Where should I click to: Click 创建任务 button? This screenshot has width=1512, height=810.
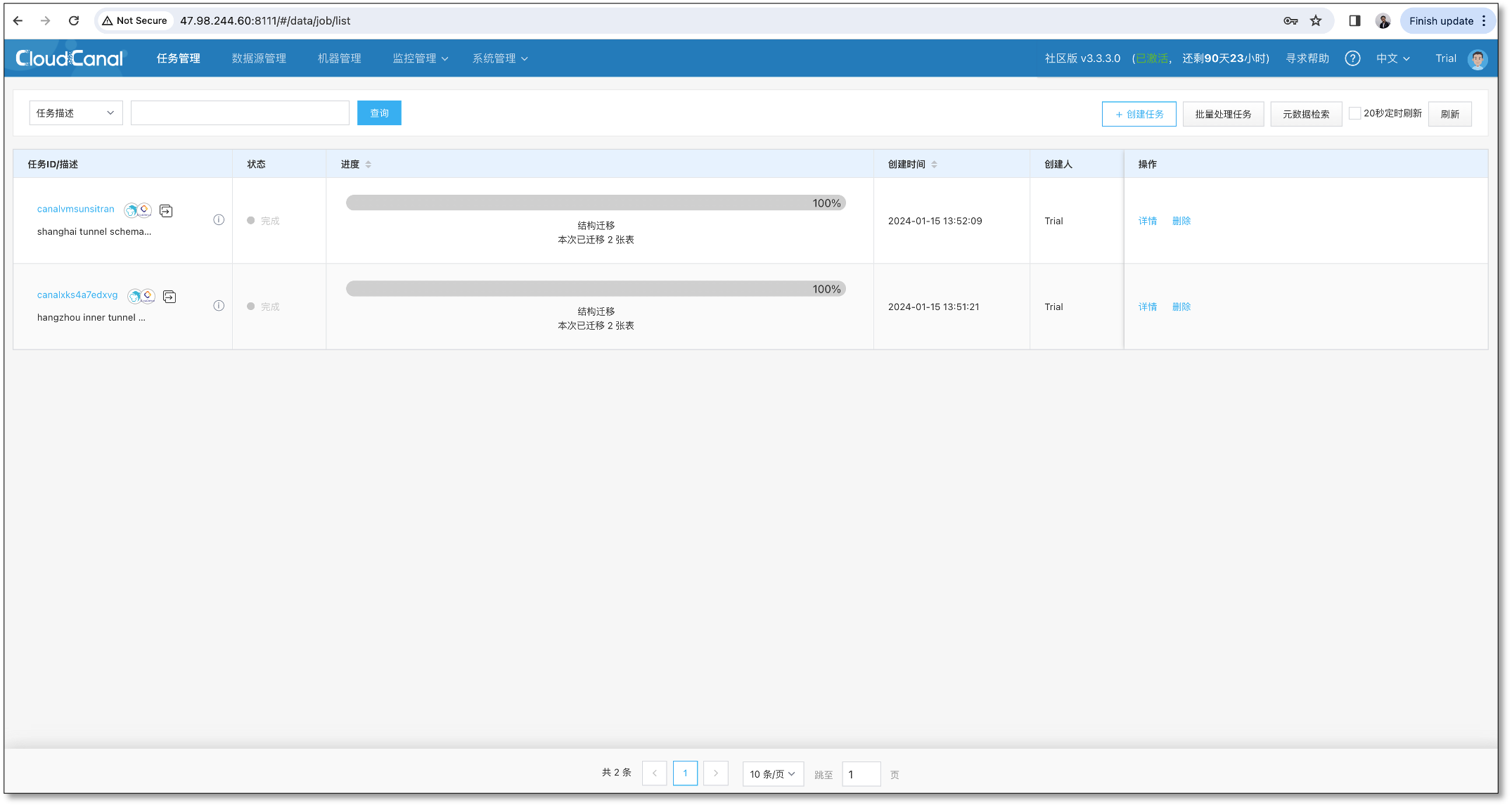(x=1139, y=114)
